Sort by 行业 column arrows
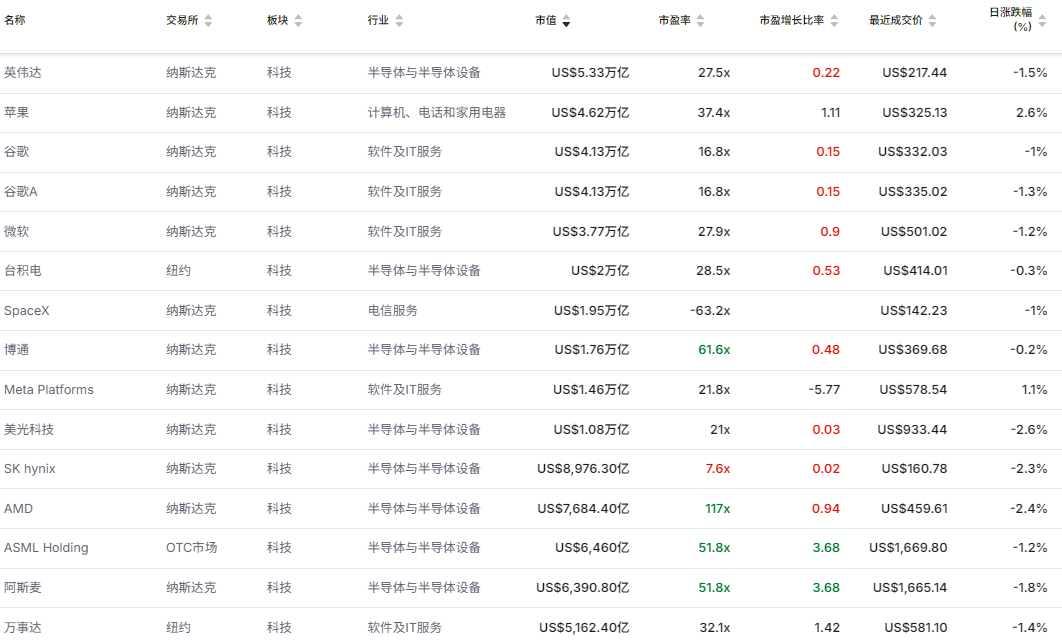Viewport: 1062px width, 644px height. coord(400,21)
